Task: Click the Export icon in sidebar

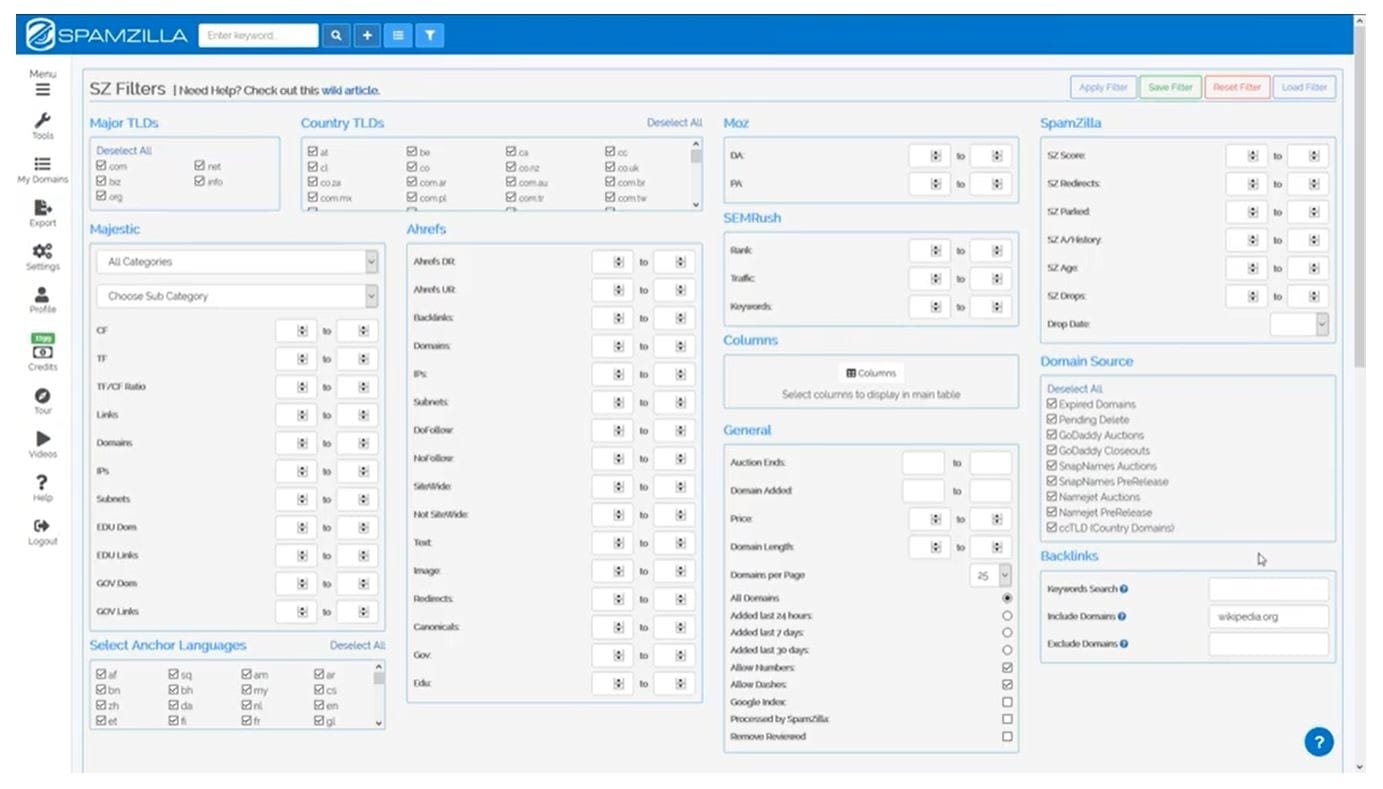Action: click(43, 209)
